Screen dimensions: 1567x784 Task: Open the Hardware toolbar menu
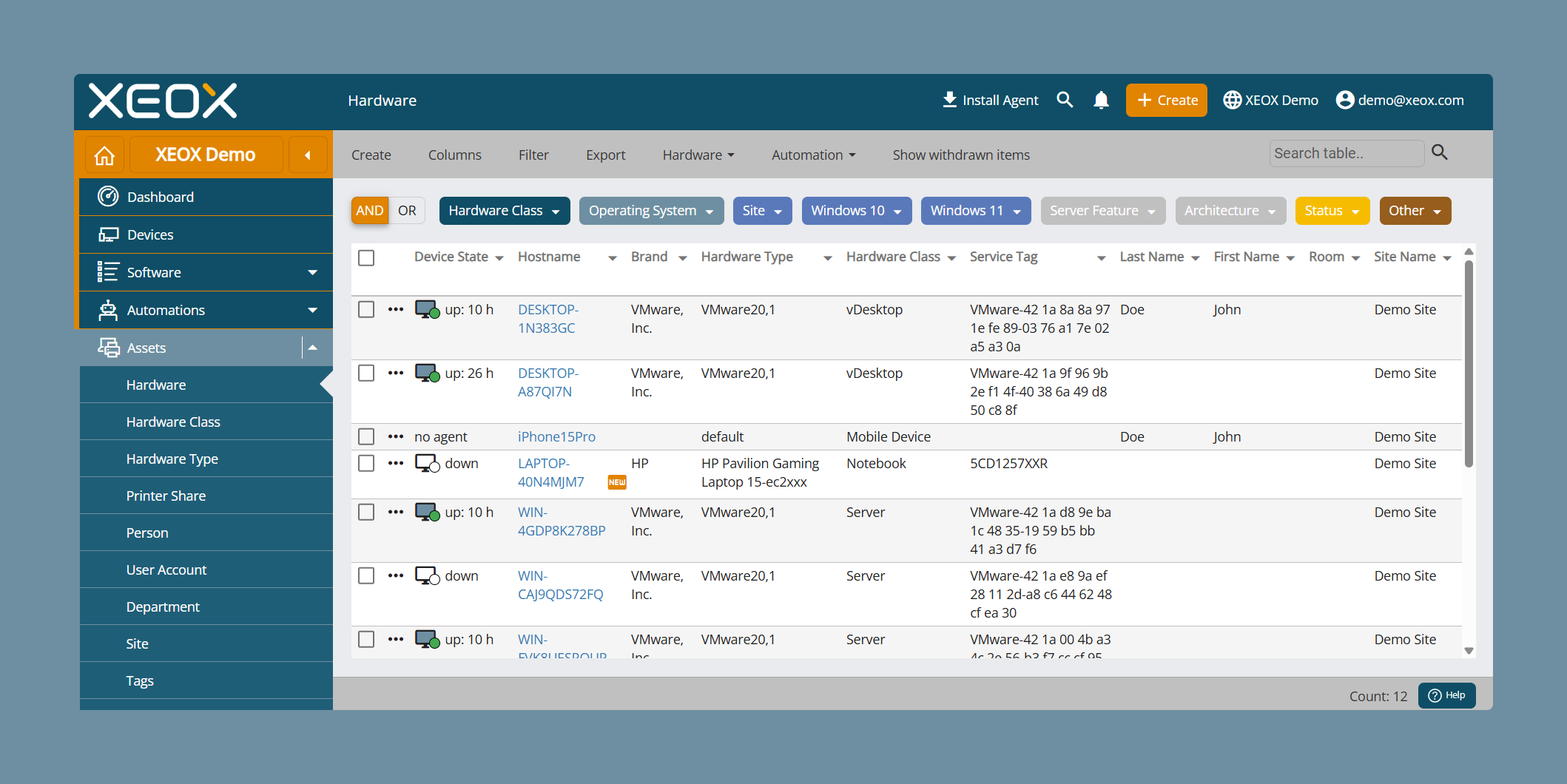(x=698, y=155)
